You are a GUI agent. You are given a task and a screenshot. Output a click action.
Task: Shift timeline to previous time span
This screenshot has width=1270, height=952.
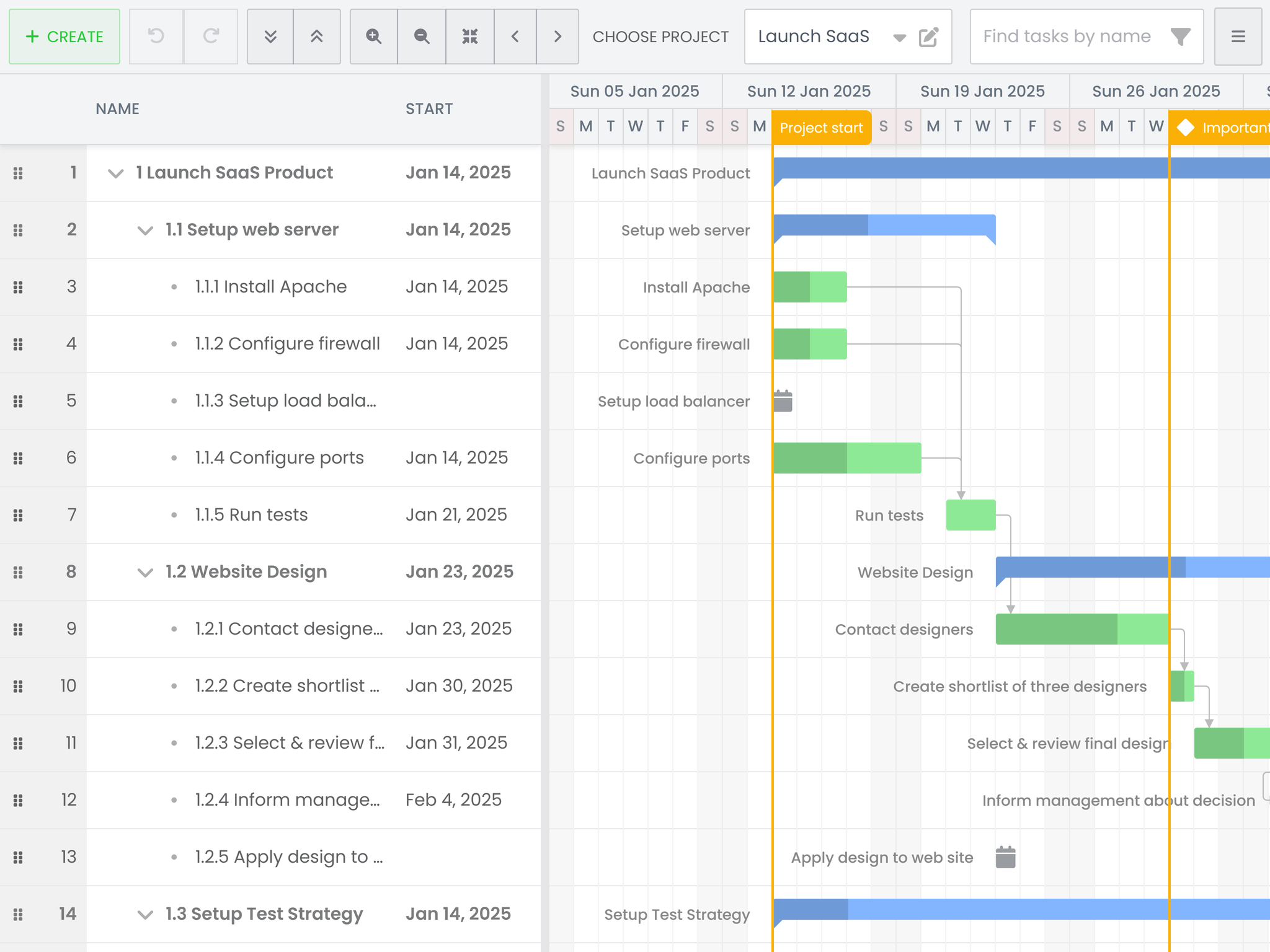click(x=515, y=37)
